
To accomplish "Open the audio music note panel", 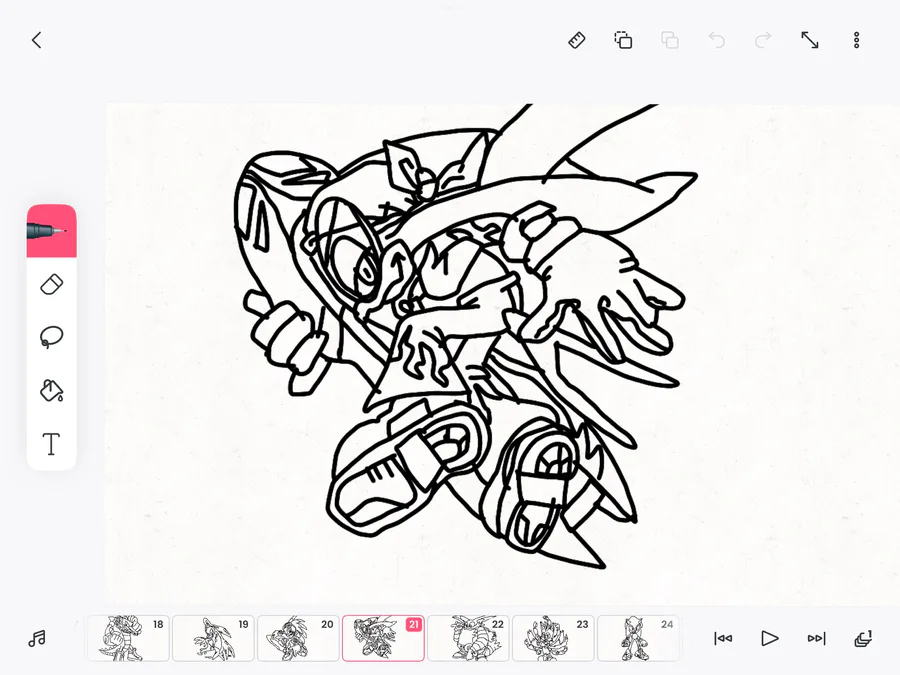I will coord(37,638).
